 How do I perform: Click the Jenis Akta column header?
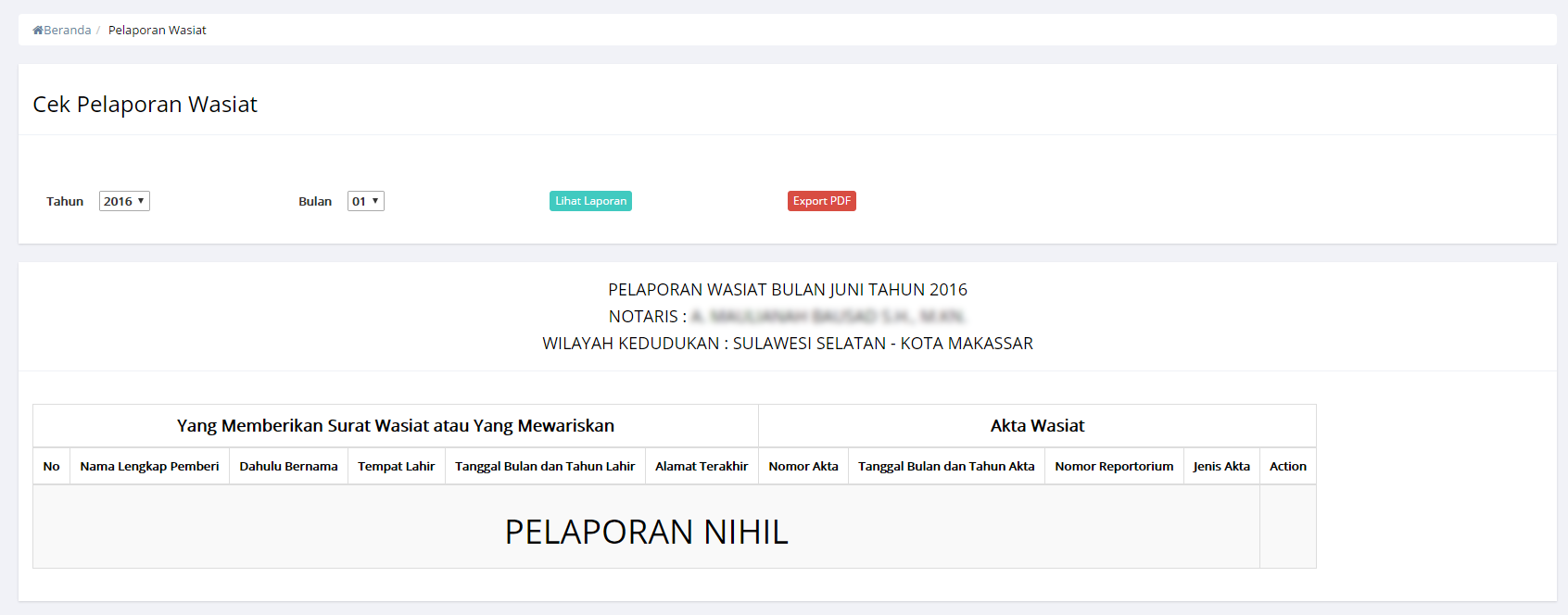(1221, 466)
